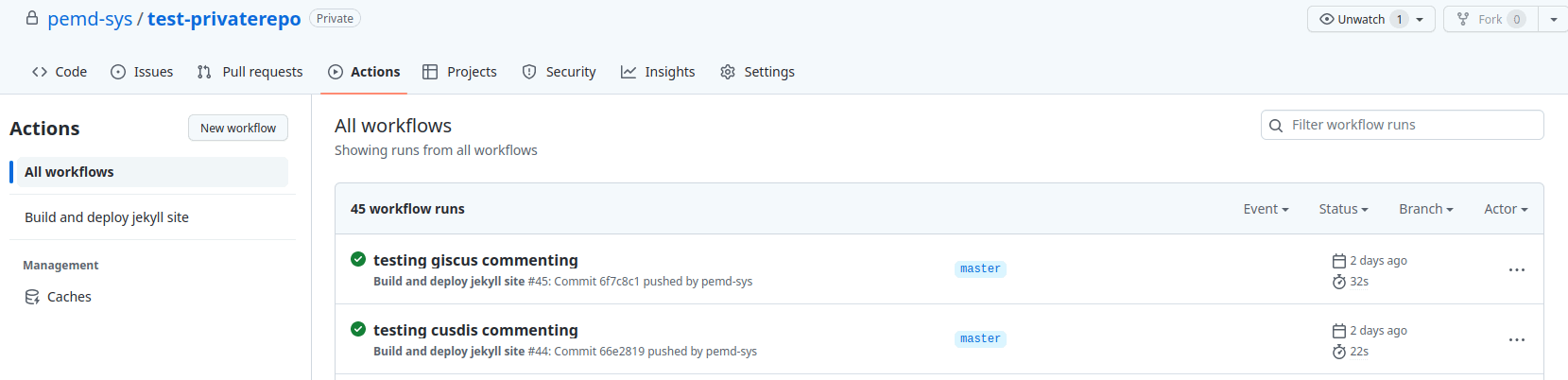Image resolution: width=1568 pixels, height=380 pixels.
Task: Click the green success check for cusdis run
Action: pyautogui.click(x=358, y=329)
